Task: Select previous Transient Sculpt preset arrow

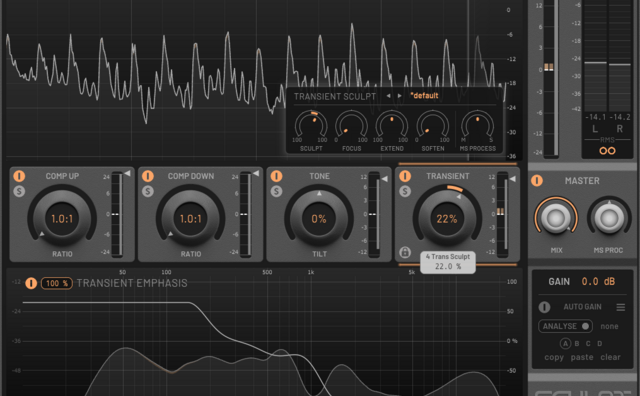Action: point(388,96)
